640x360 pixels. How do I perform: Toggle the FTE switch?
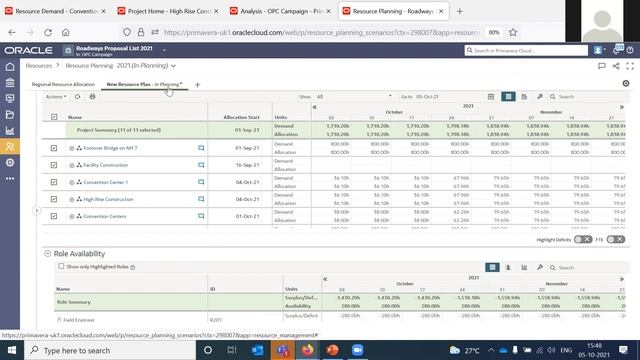(x=616, y=240)
